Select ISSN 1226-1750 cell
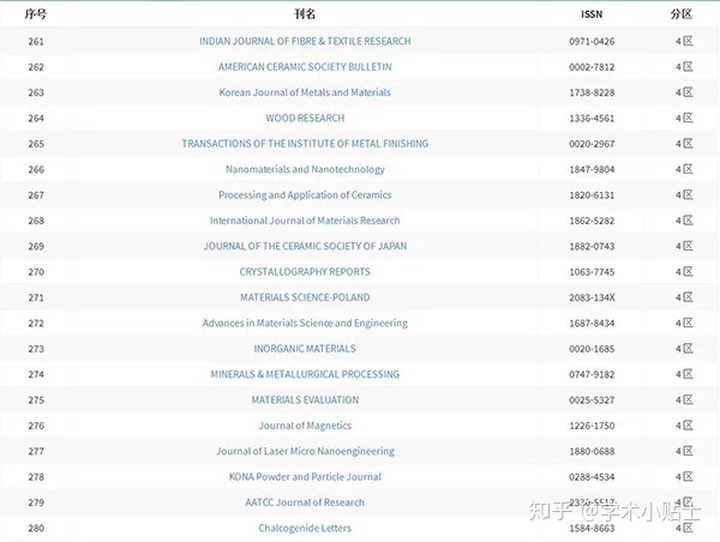This screenshot has height=542, width=720. [591, 426]
